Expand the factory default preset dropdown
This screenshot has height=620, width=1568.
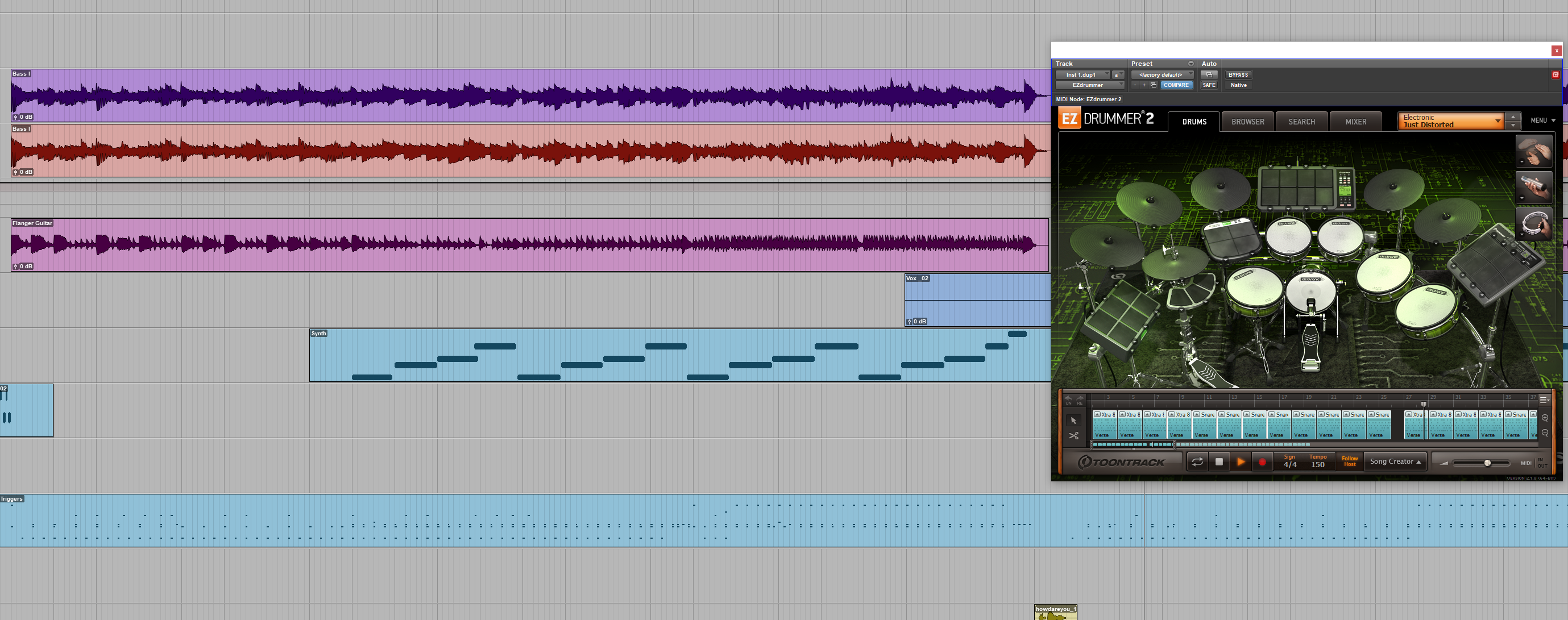pyautogui.click(x=1162, y=75)
